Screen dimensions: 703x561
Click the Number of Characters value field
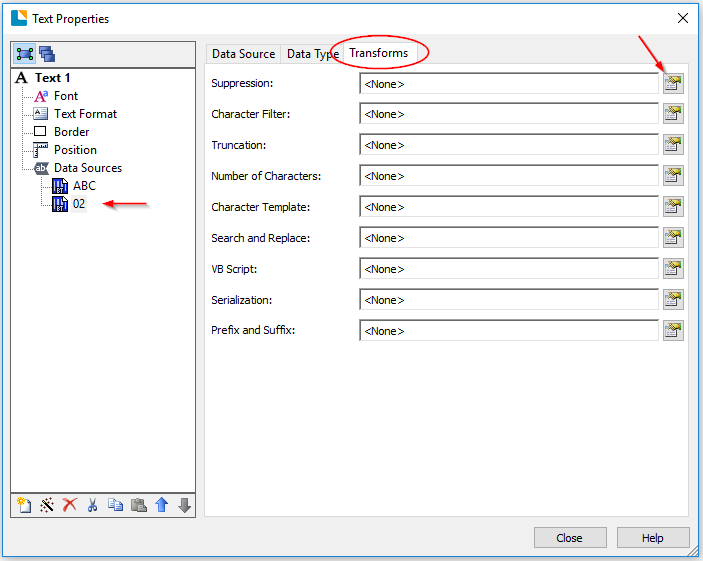509,176
